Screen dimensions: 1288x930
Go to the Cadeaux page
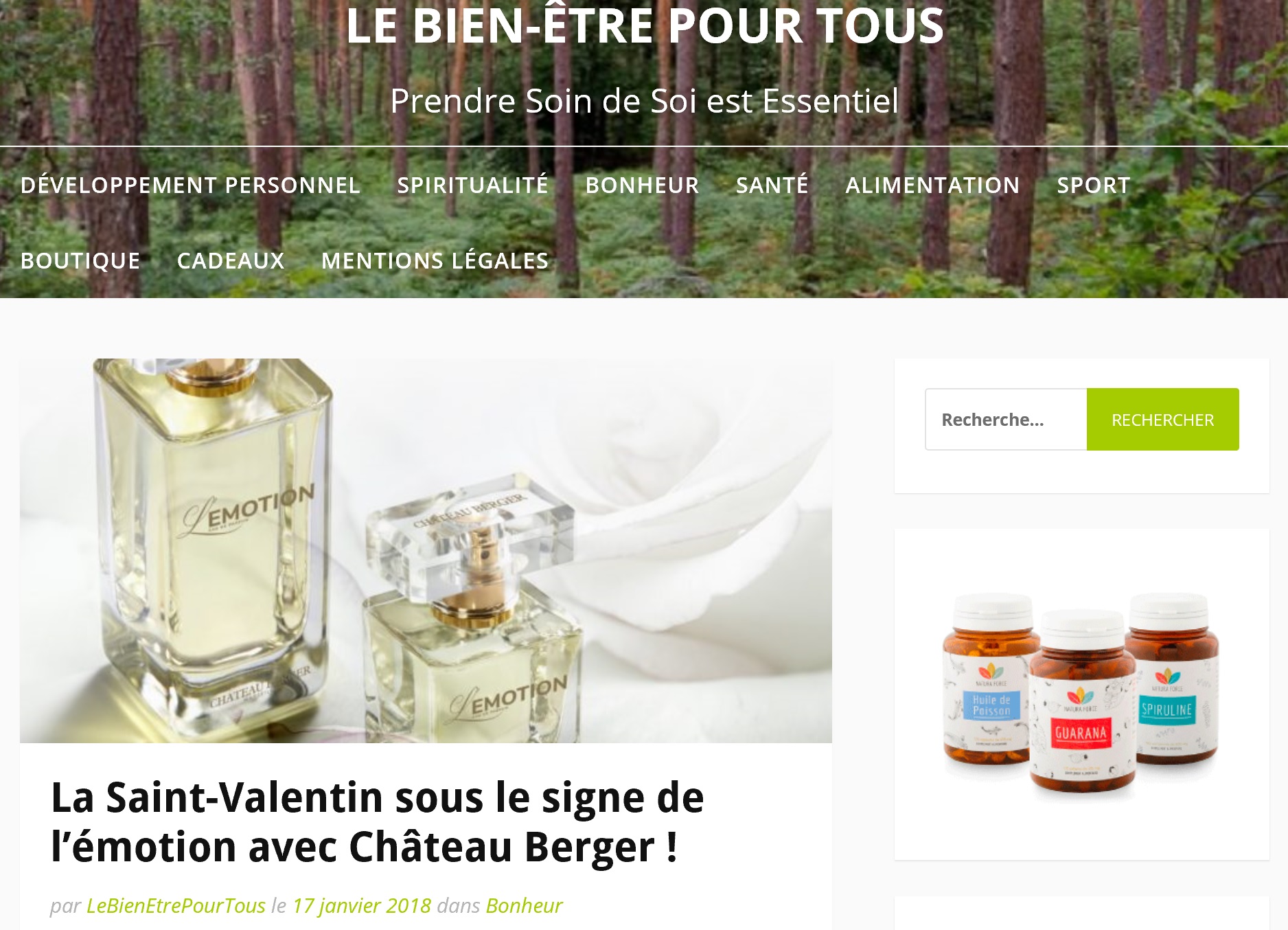click(x=231, y=260)
